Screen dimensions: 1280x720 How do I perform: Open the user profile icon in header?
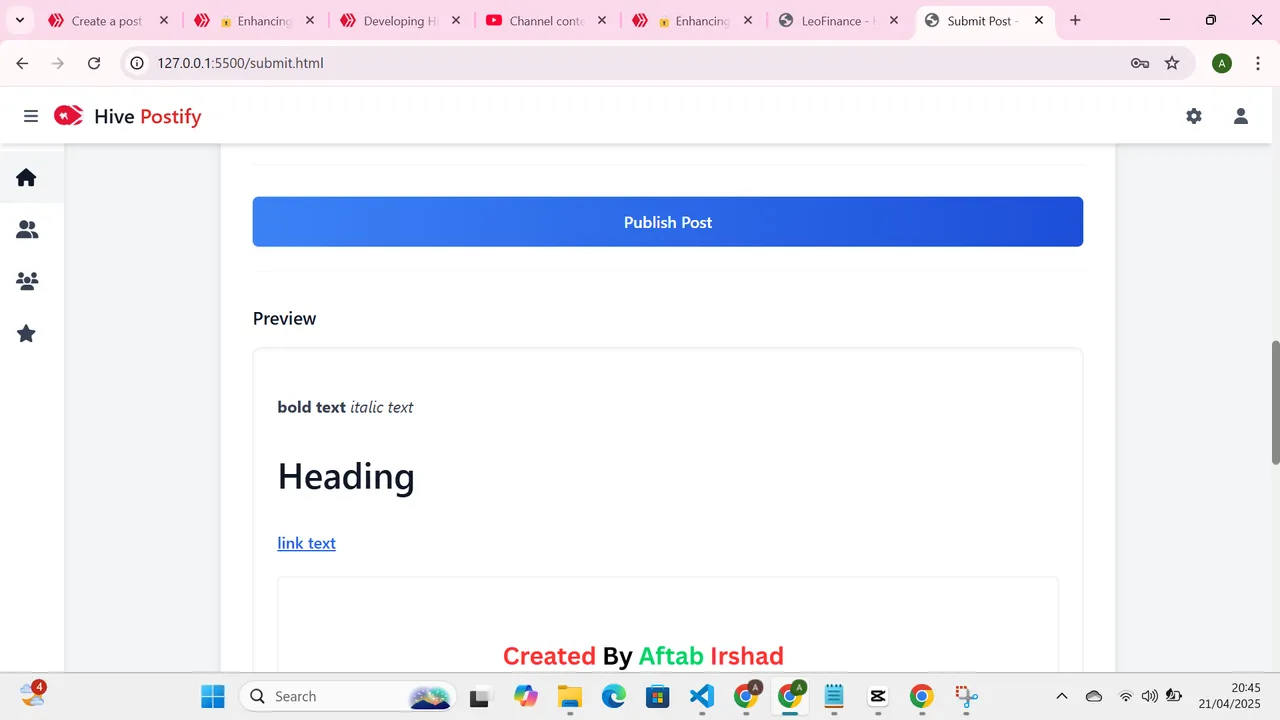tap(1241, 116)
